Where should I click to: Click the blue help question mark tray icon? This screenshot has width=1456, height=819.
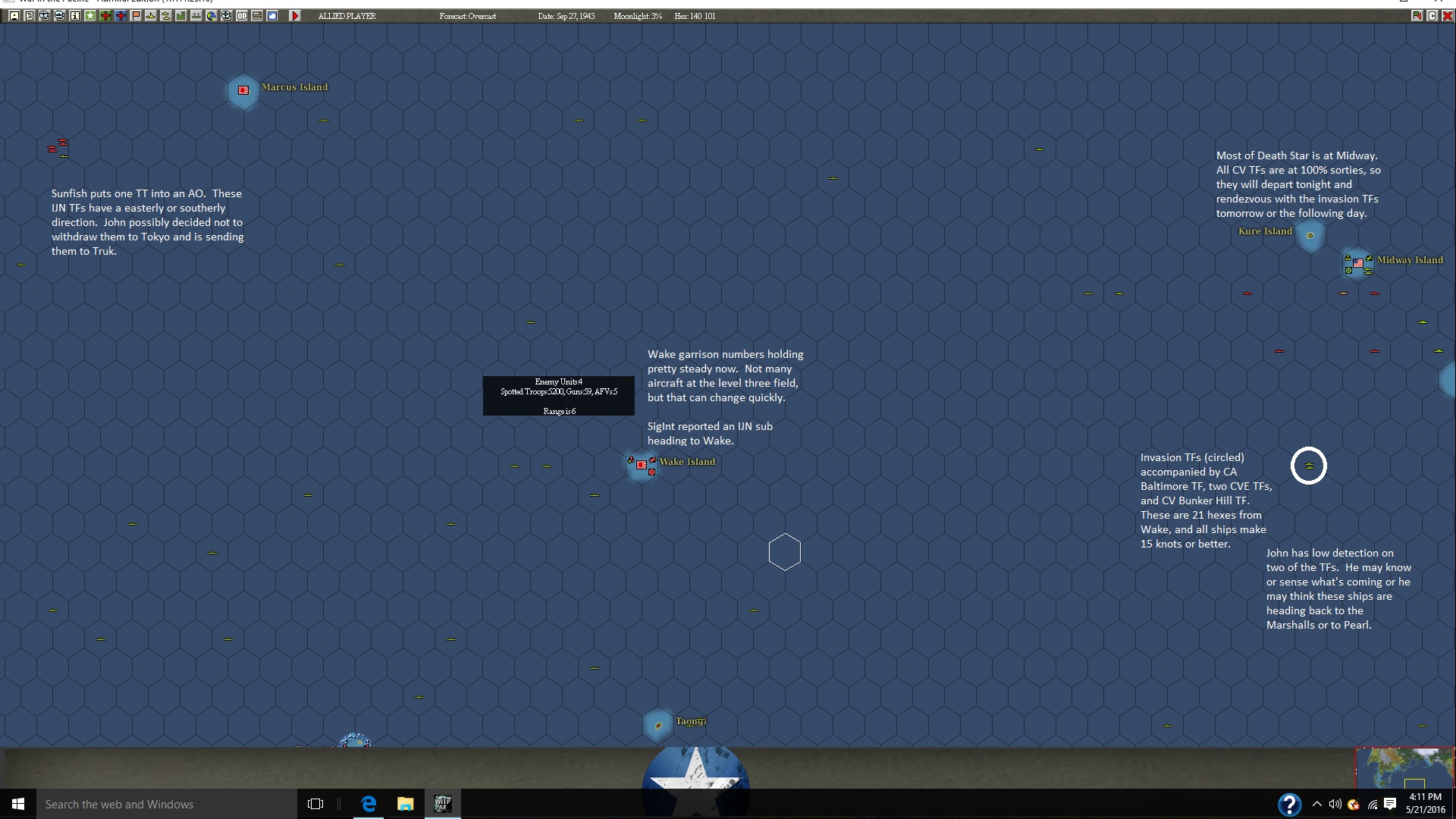1289,804
